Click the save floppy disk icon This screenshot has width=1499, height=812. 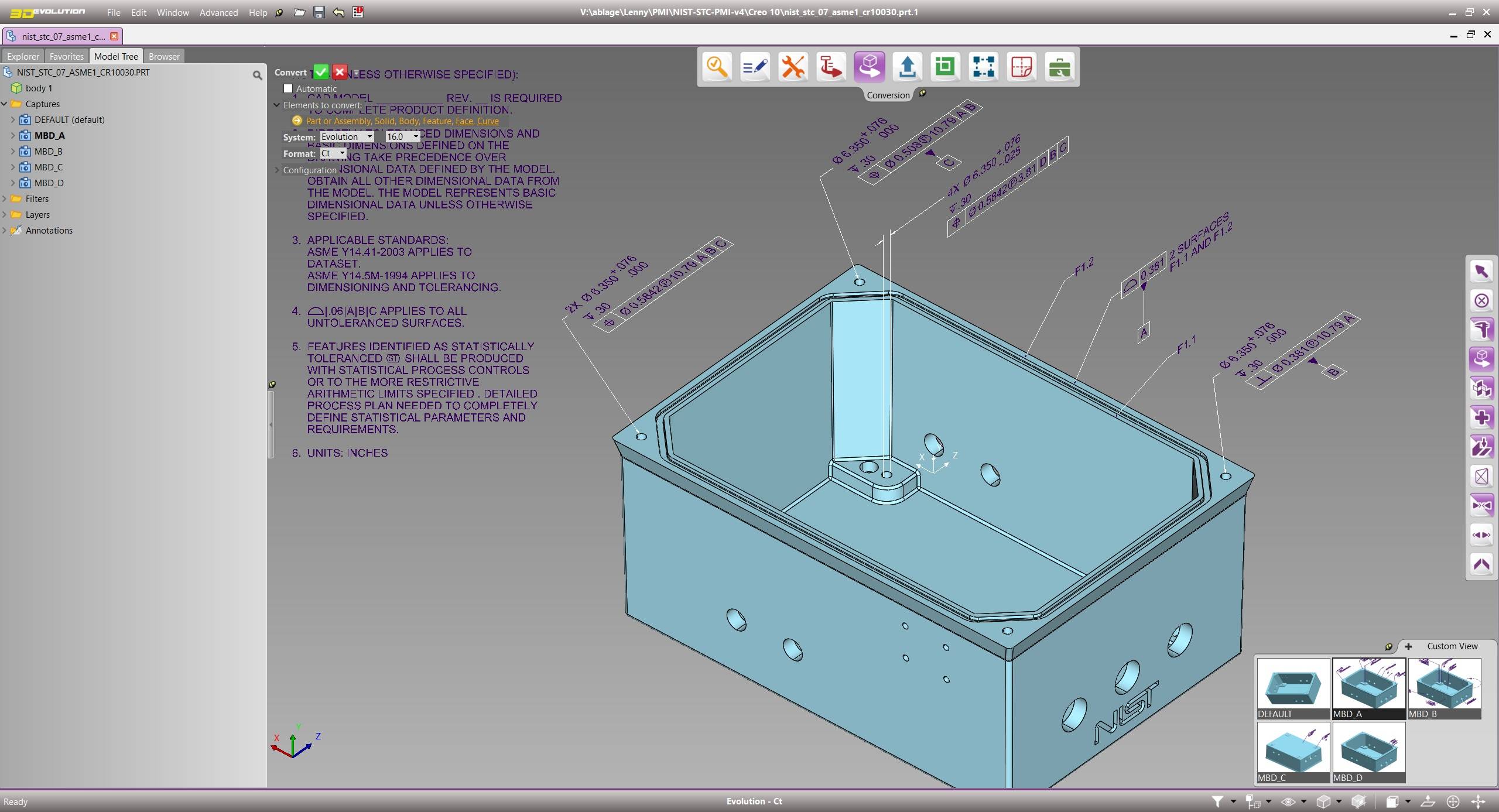319,12
